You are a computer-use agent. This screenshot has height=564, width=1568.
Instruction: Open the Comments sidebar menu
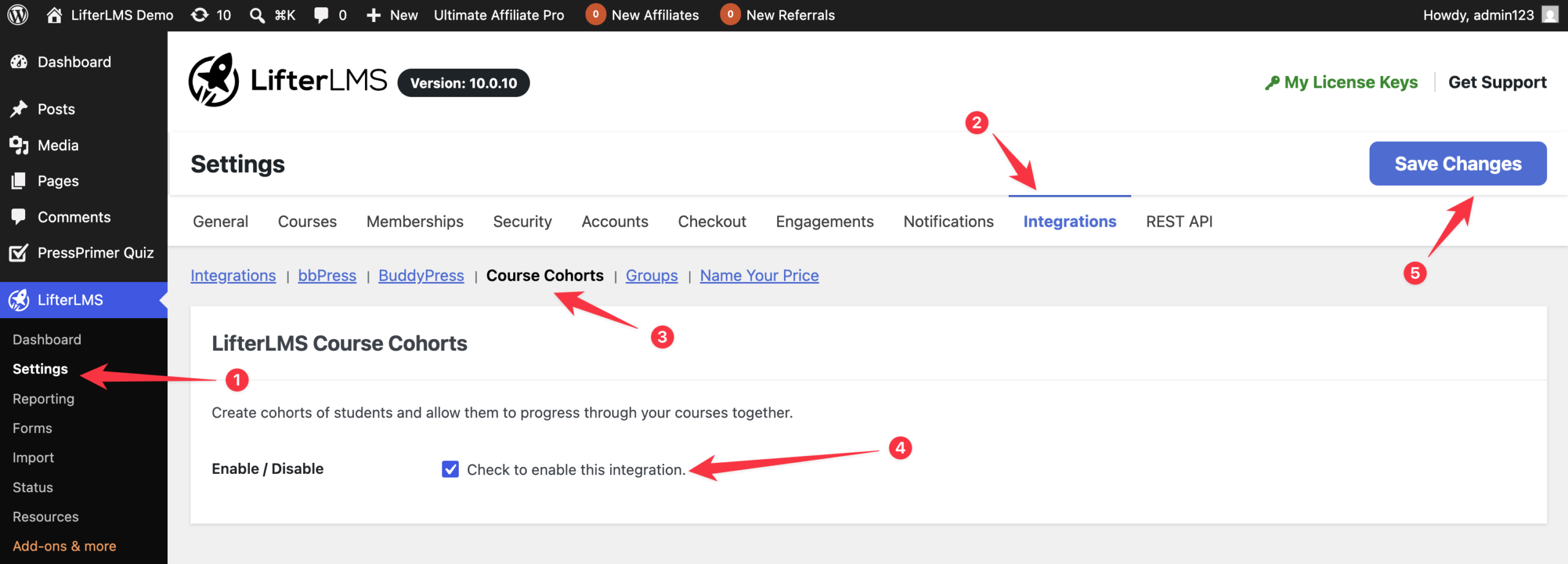(74, 217)
